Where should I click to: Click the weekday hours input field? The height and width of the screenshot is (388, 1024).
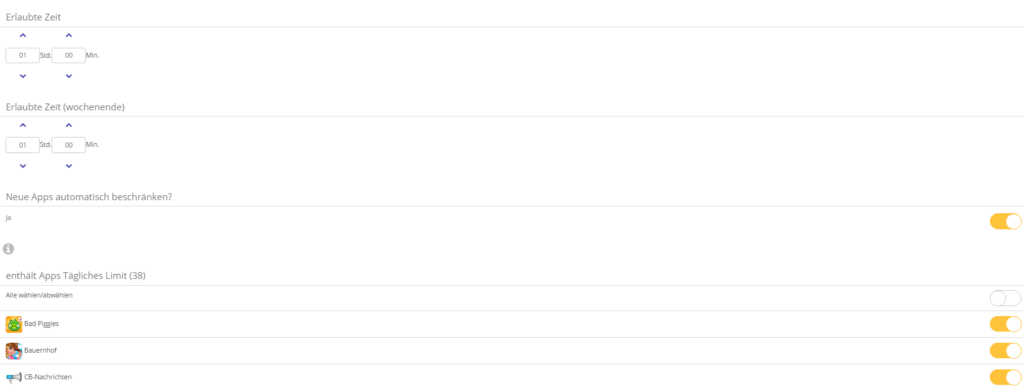click(23, 56)
